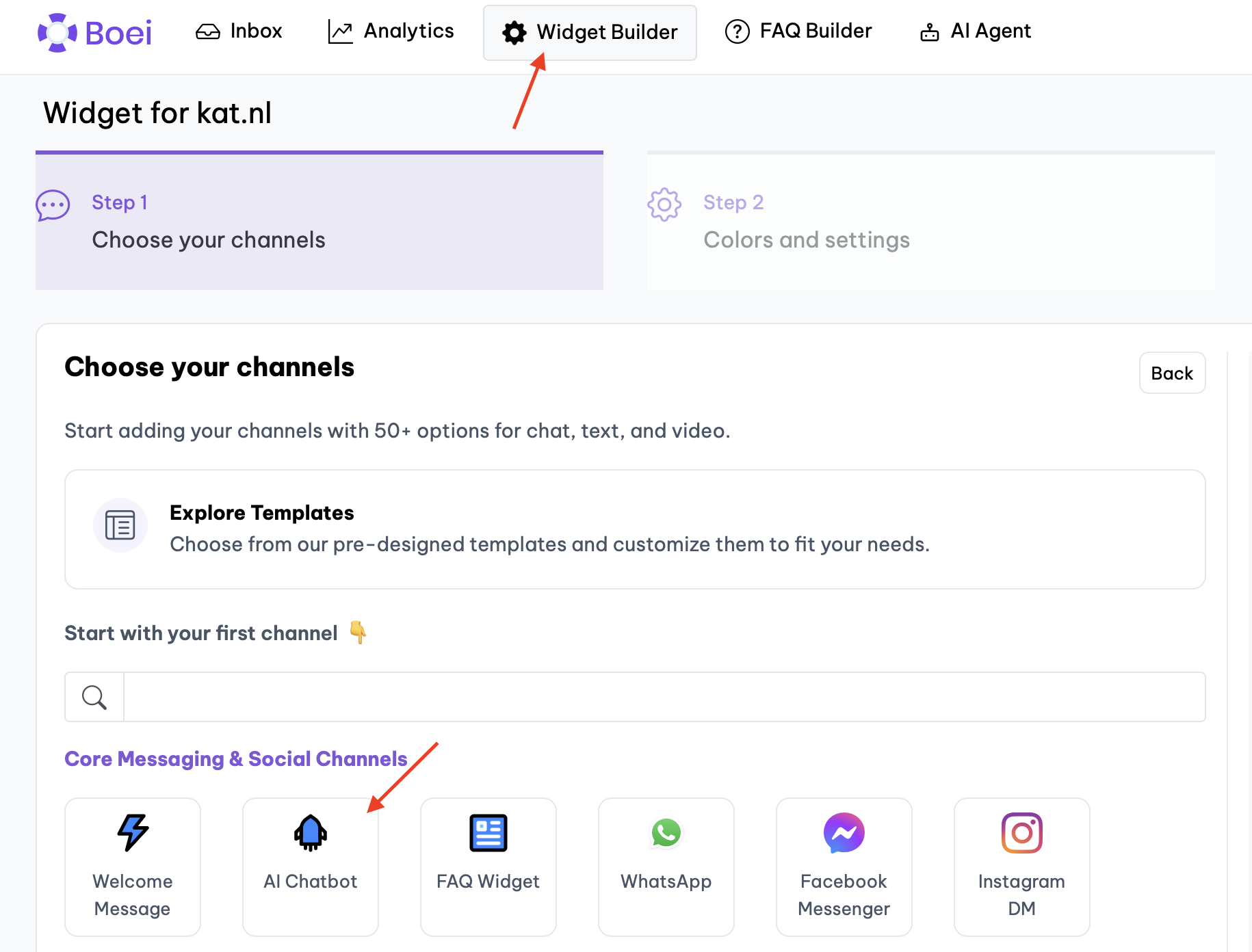Screen dimensions: 1252x952
Task: Go to Analytics section
Action: pyautogui.click(x=391, y=31)
